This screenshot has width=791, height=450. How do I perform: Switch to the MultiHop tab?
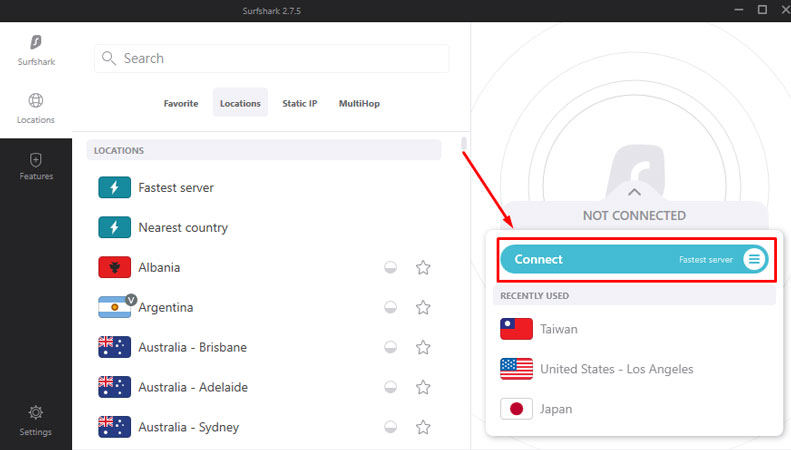coord(359,103)
